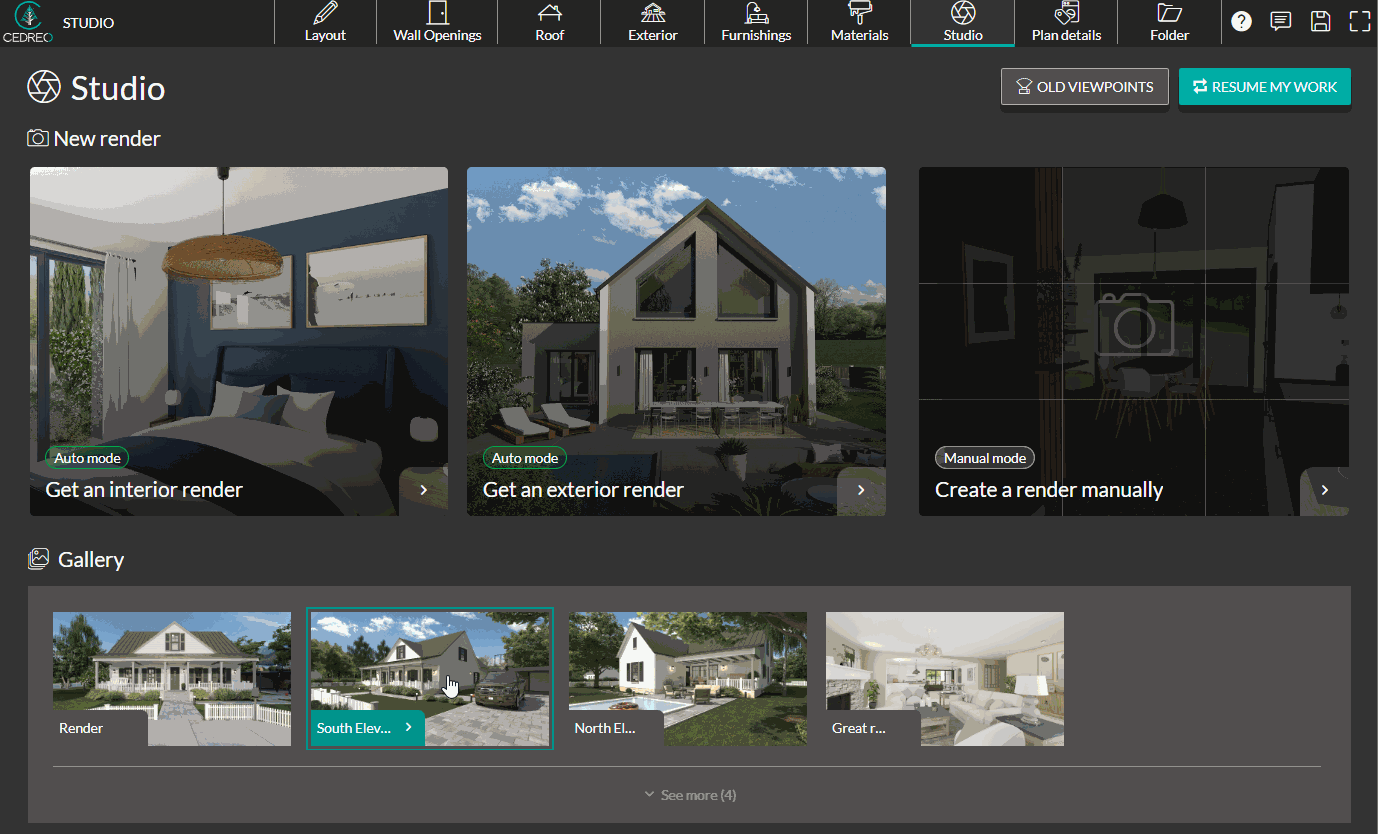The image size is (1378, 834).
Task: Click the OLD VIEWPOINTS button
Action: pos(1085,87)
